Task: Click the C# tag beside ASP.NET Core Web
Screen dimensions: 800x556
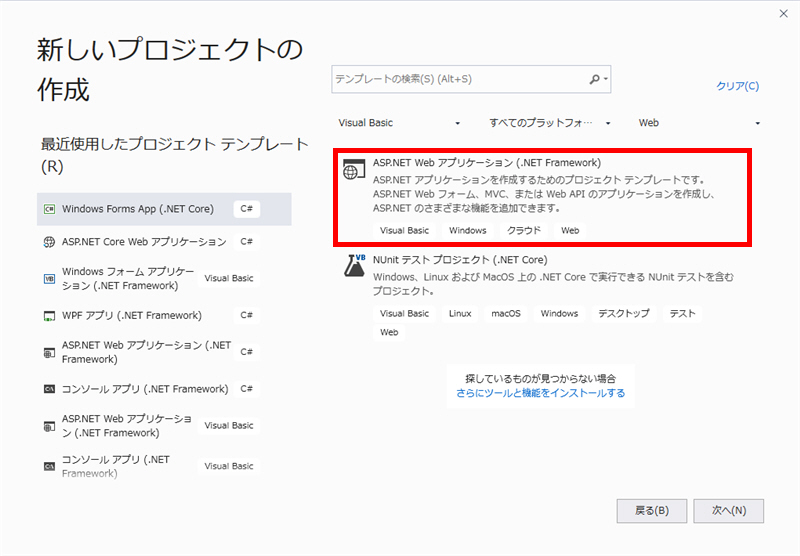Action: (x=247, y=242)
